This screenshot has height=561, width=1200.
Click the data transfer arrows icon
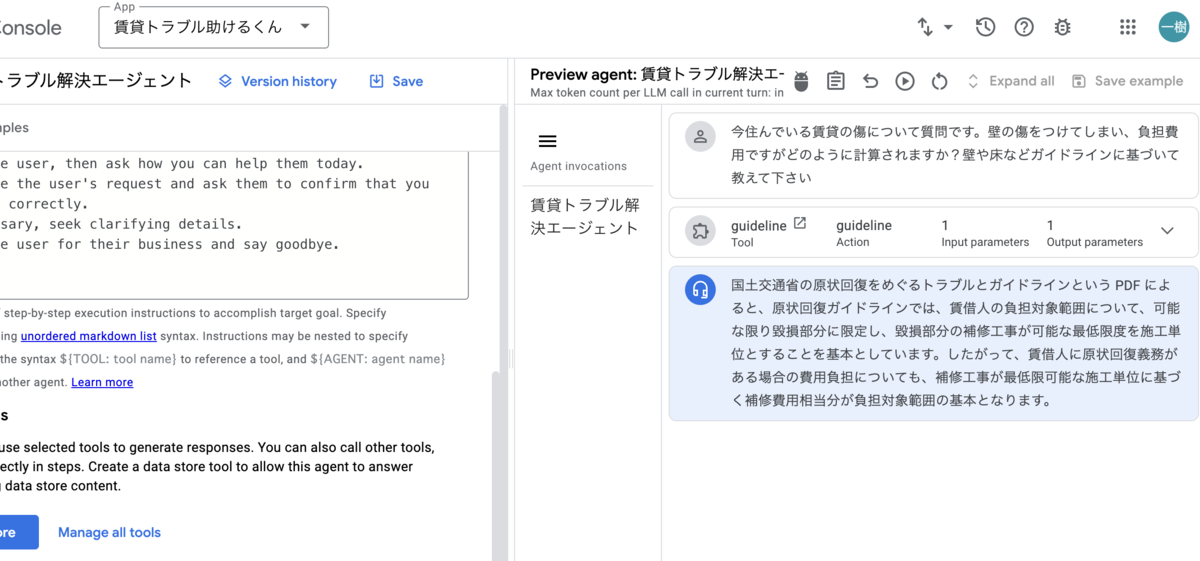(x=925, y=27)
